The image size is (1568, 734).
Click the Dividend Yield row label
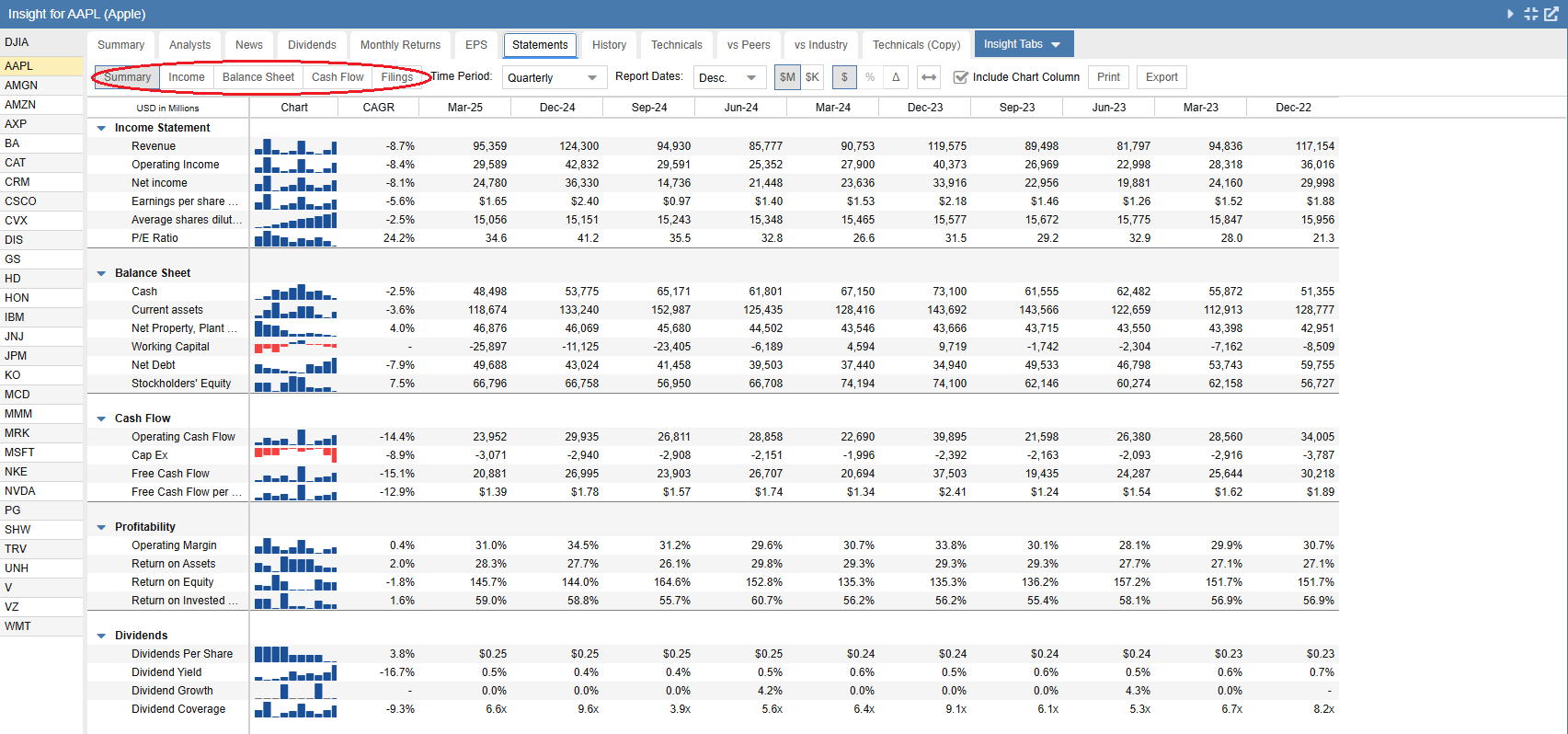(x=166, y=672)
